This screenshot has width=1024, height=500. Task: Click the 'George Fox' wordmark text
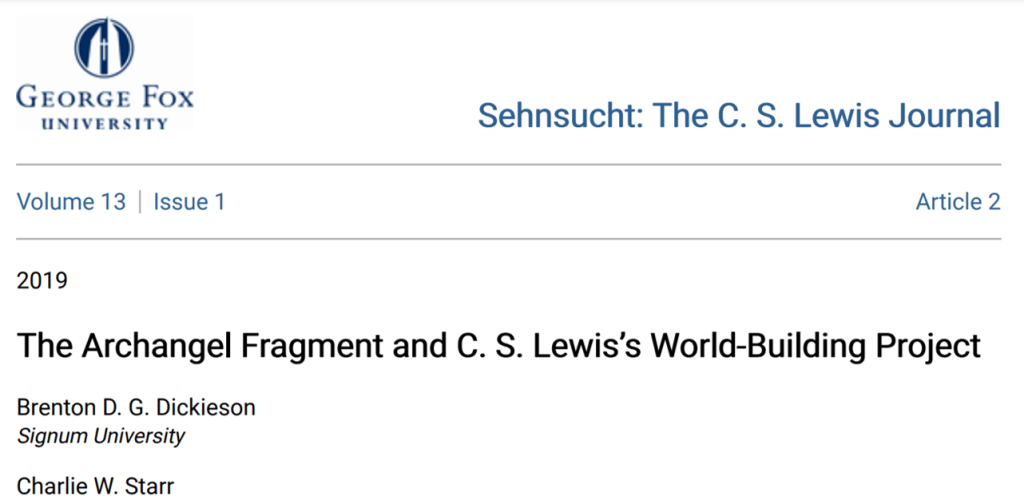tap(105, 99)
